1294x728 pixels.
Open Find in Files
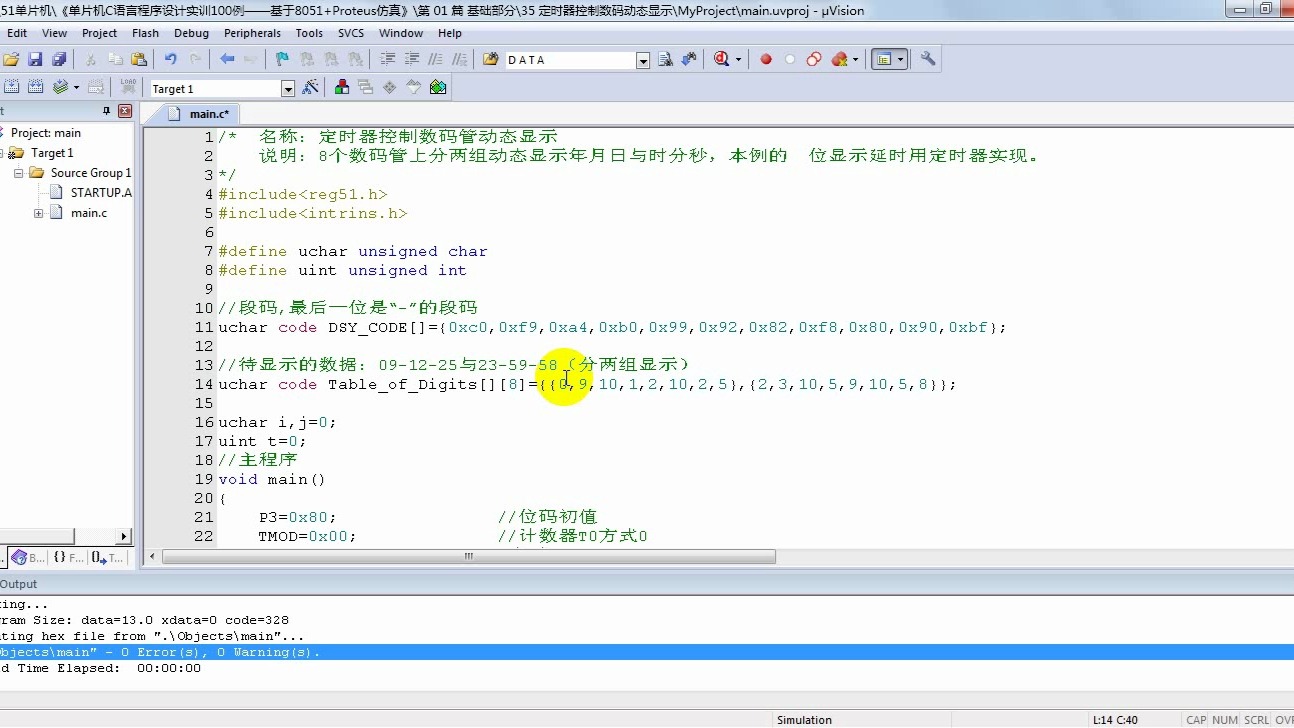tap(491, 60)
